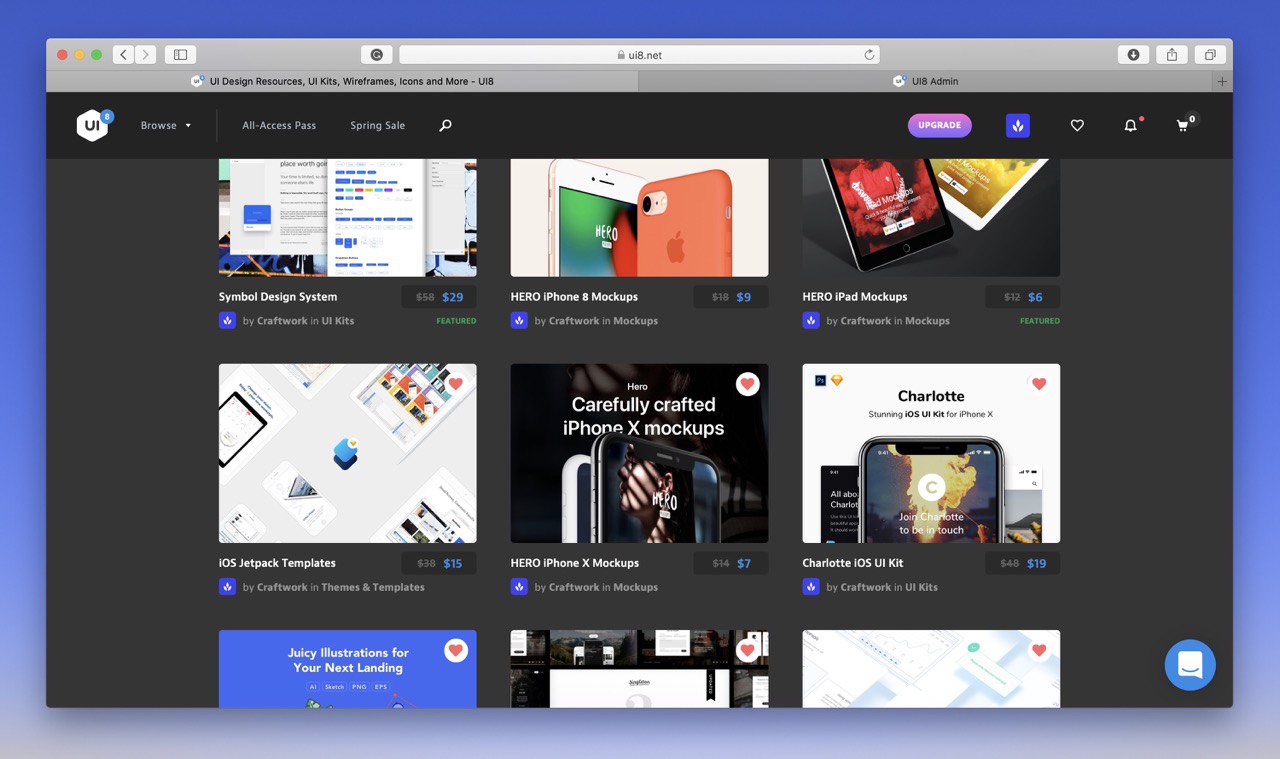Open the notifications bell icon

(x=1130, y=125)
